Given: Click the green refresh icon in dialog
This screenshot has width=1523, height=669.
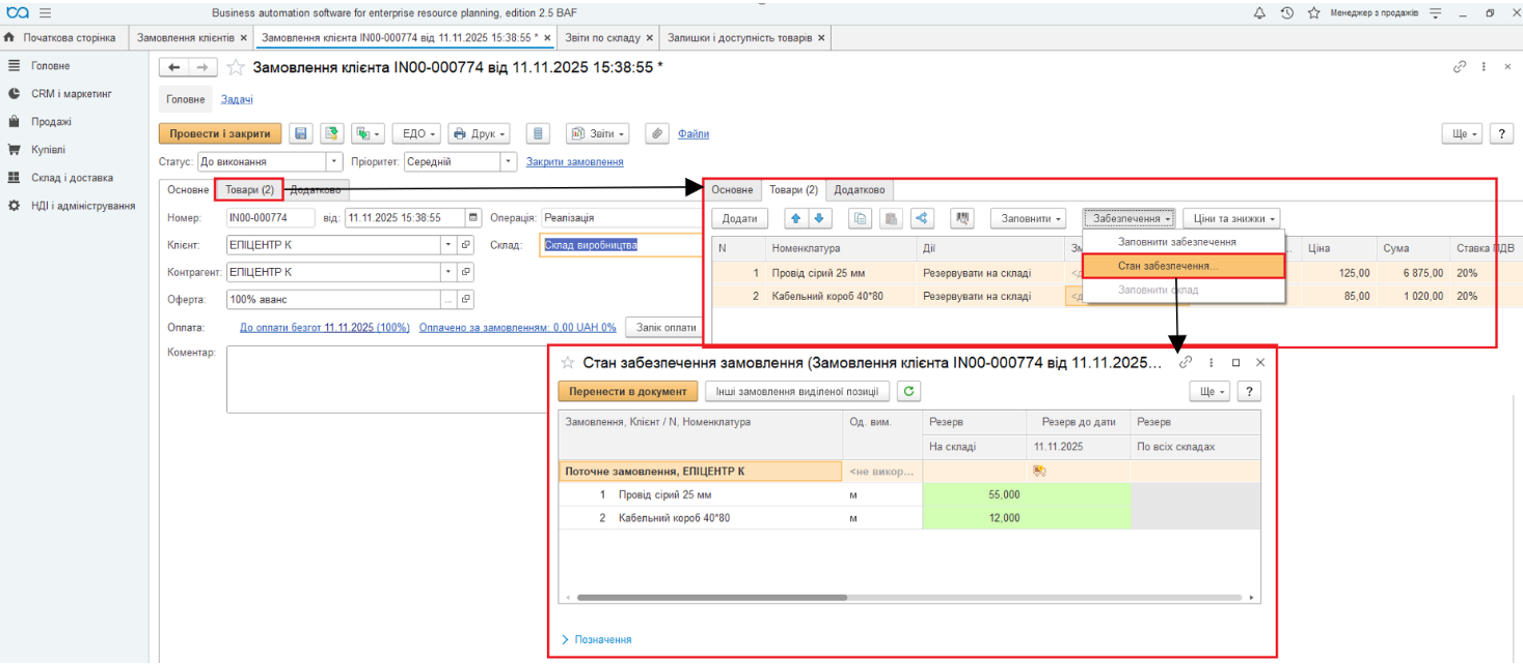Looking at the screenshot, I should 908,391.
